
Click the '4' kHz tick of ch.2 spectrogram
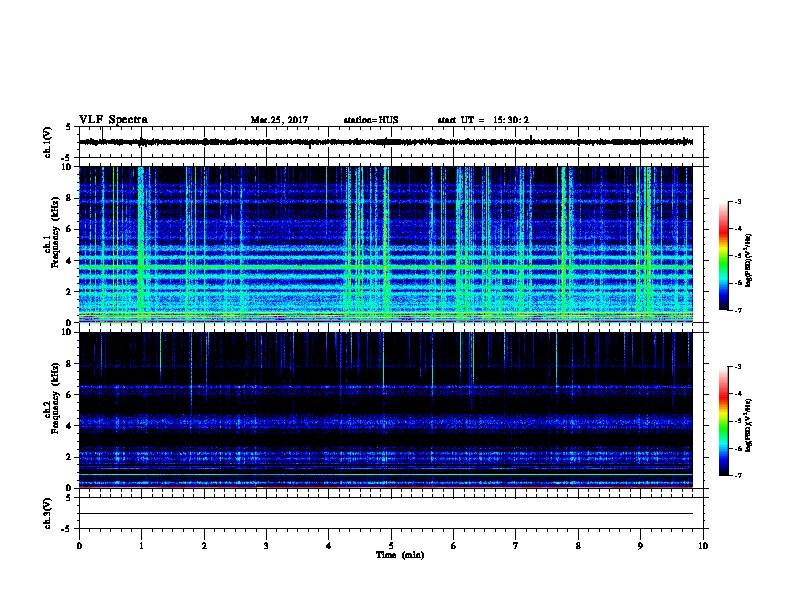[70, 426]
